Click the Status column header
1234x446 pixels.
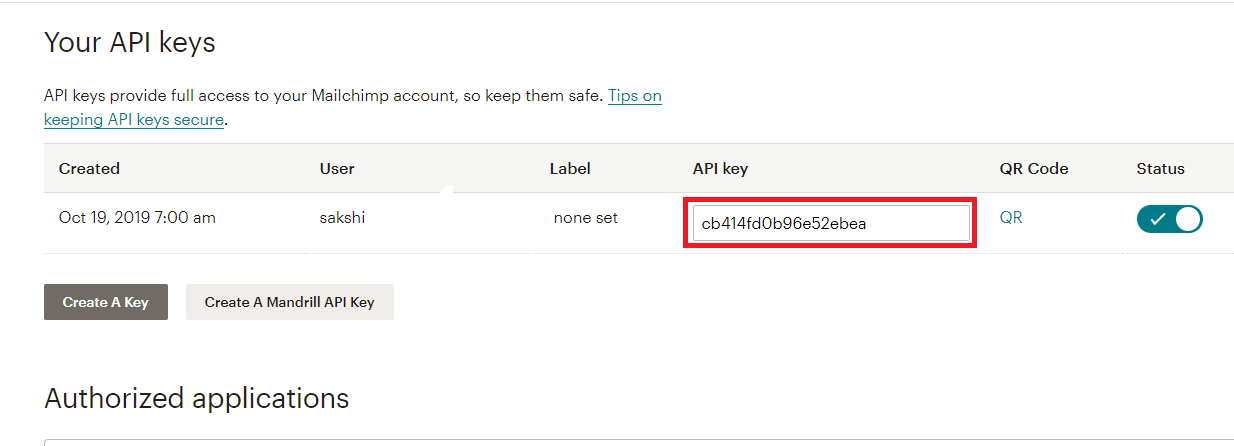[x=1160, y=168]
